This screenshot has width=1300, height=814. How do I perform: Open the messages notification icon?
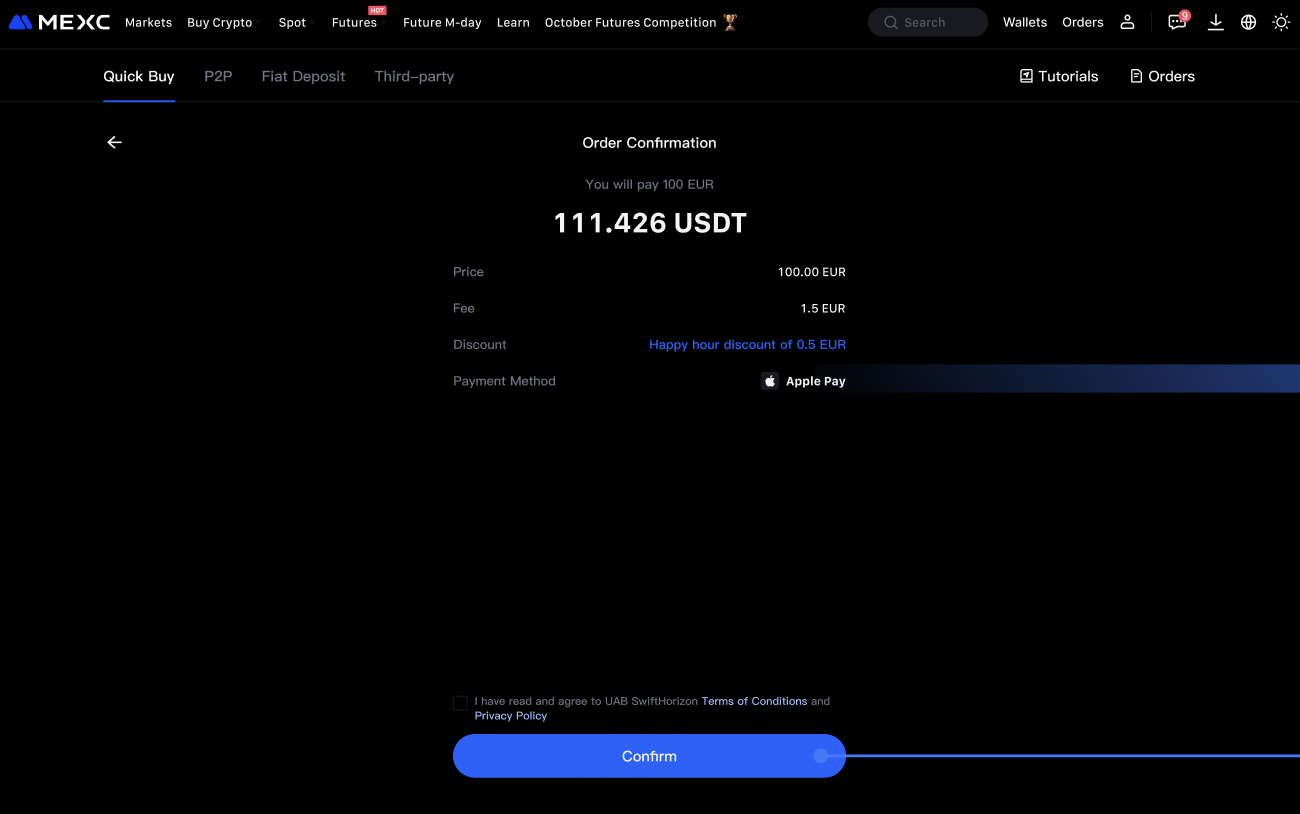pos(1177,22)
